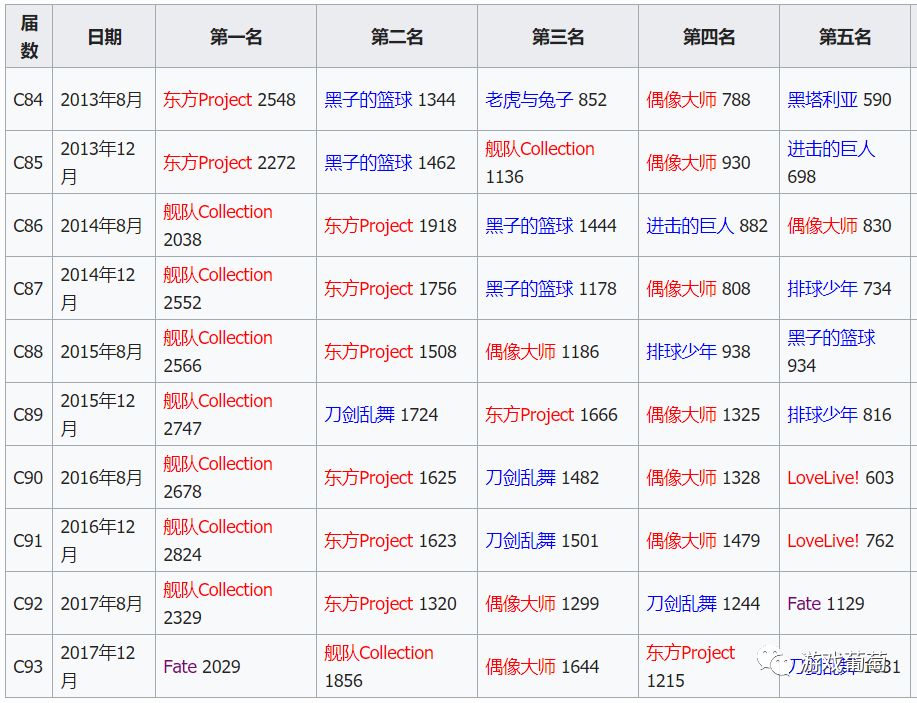Open the 舰队Collection link in row C87
Viewport: 917px width, 703px height.
218,275
